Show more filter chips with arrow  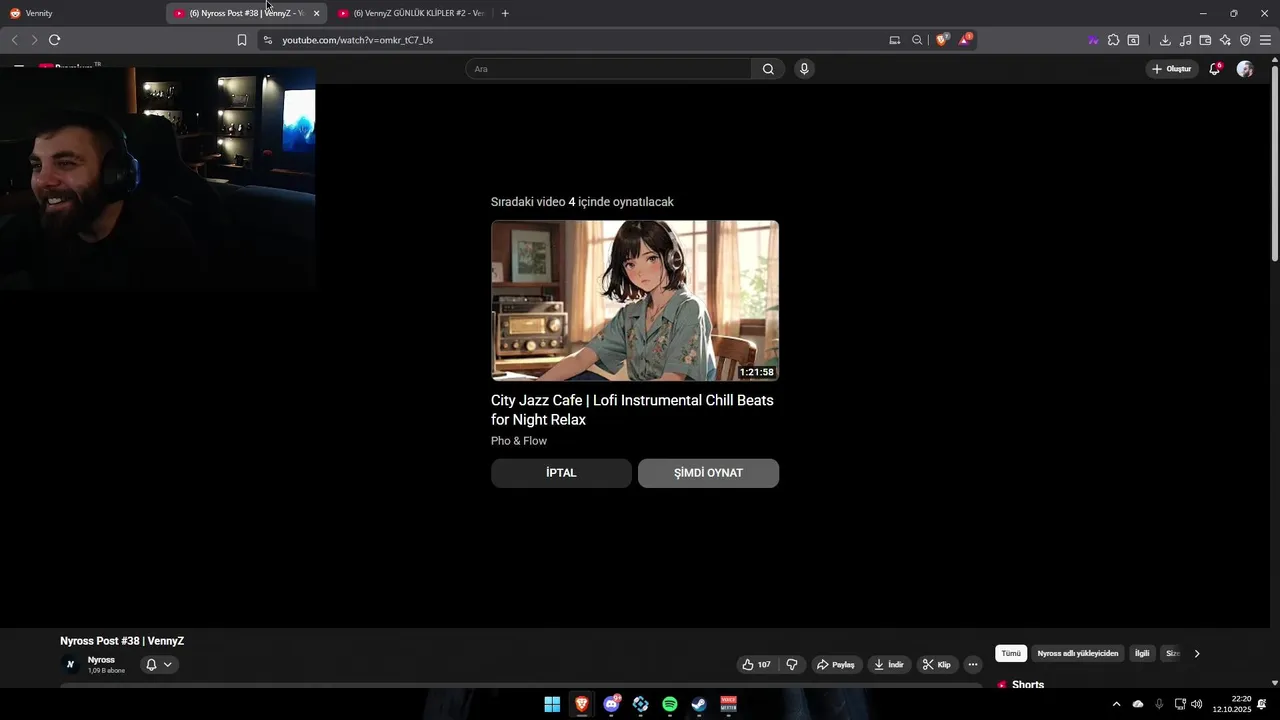tap(1197, 654)
